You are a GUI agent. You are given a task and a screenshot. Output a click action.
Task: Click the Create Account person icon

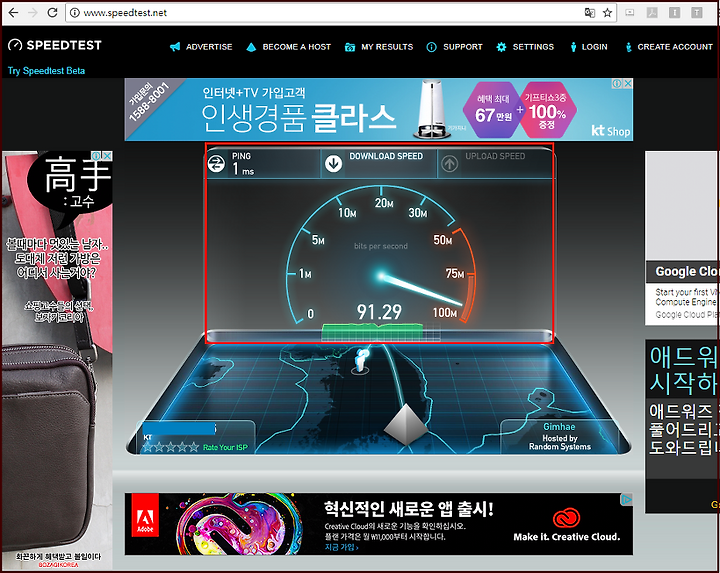click(629, 47)
